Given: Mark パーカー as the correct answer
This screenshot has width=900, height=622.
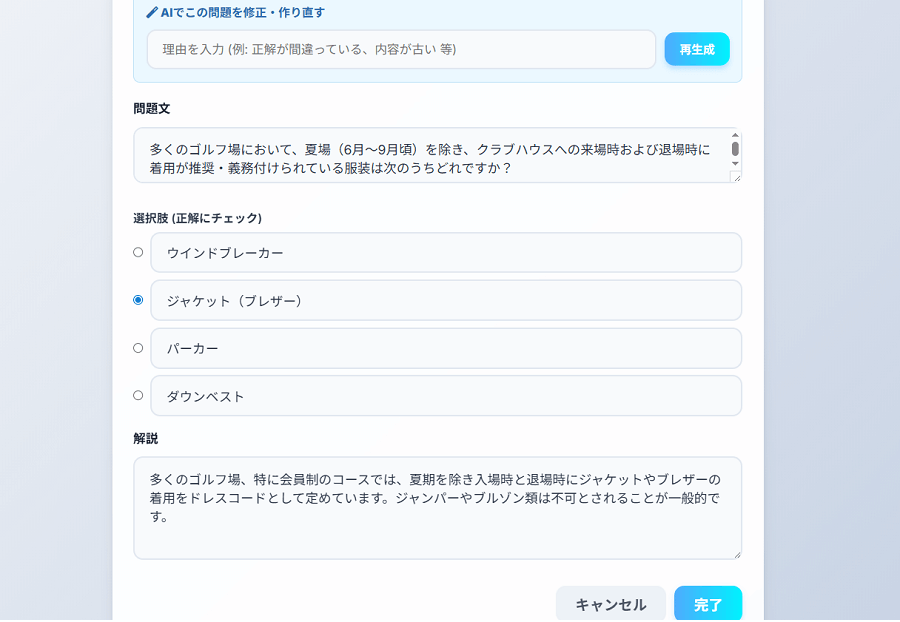Looking at the screenshot, I should [x=138, y=348].
